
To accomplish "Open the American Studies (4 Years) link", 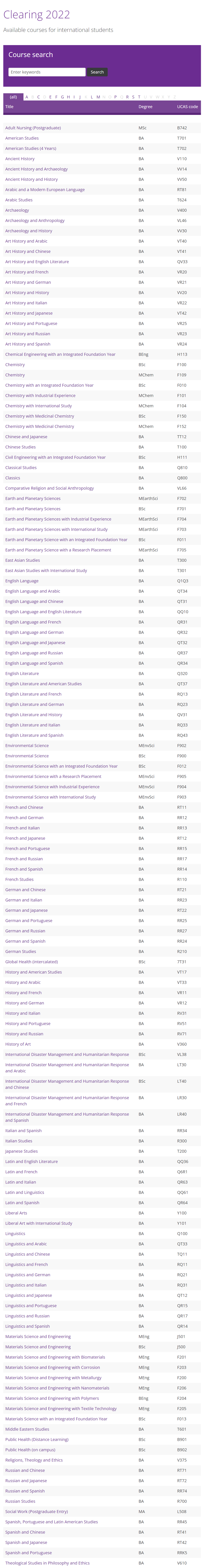I will [x=30, y=148].
